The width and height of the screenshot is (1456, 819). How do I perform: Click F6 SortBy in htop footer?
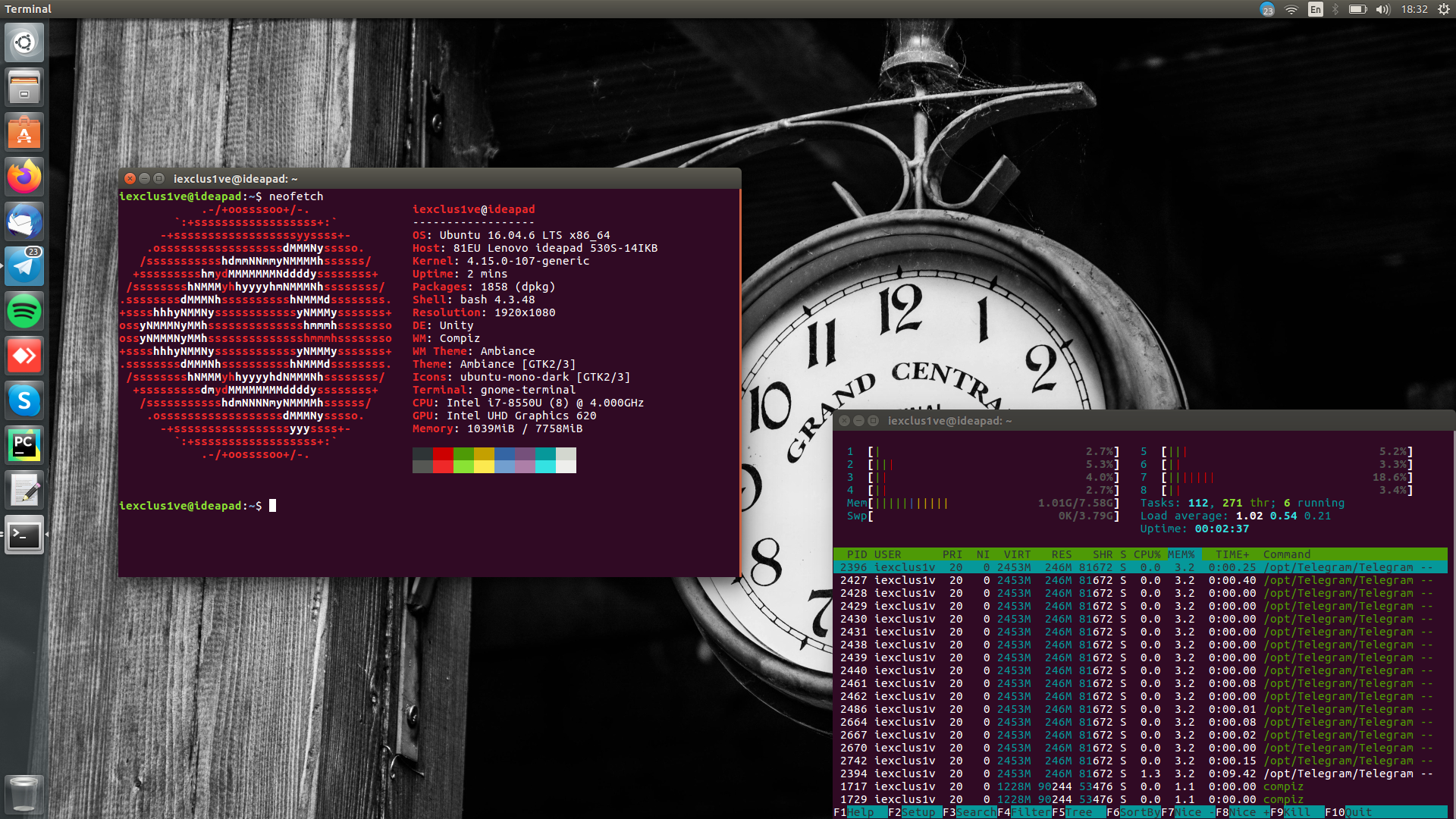[1133, 812]
